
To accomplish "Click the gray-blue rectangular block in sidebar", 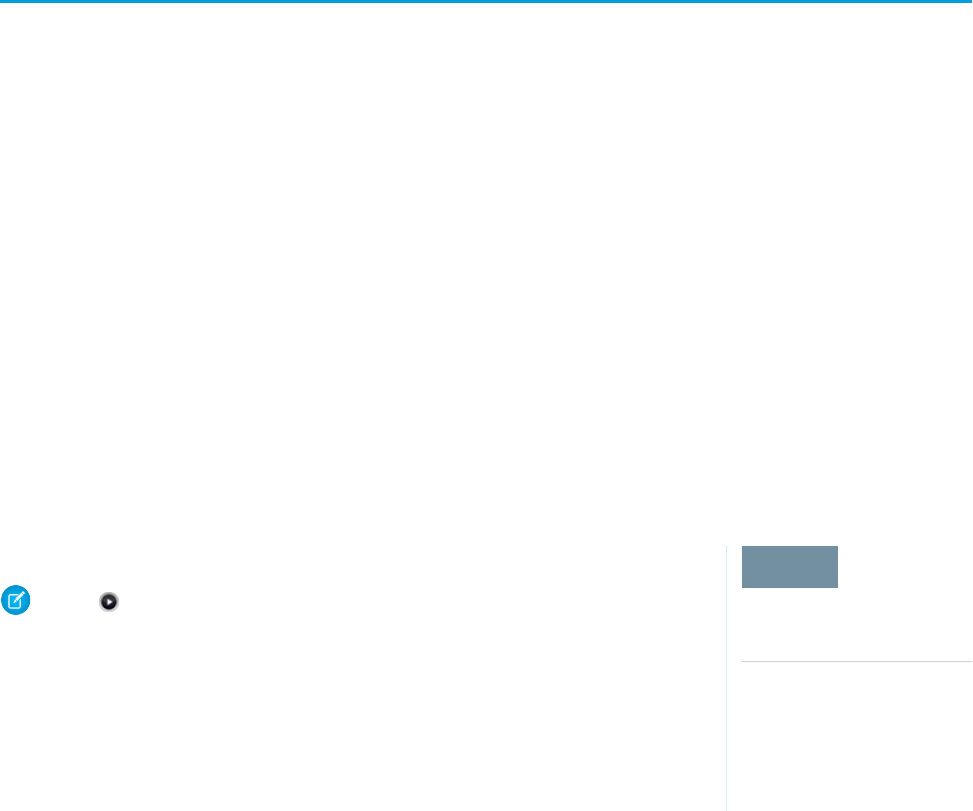I will click(x=789, y=567).
